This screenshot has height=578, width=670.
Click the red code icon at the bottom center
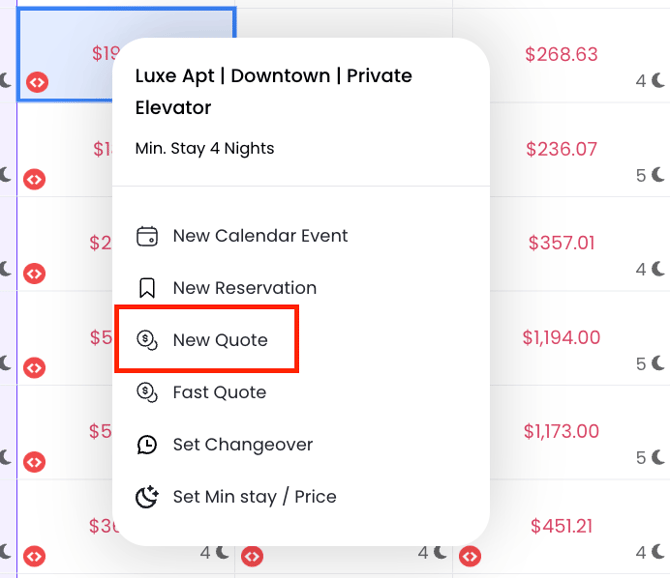click(x=252, y=555)
